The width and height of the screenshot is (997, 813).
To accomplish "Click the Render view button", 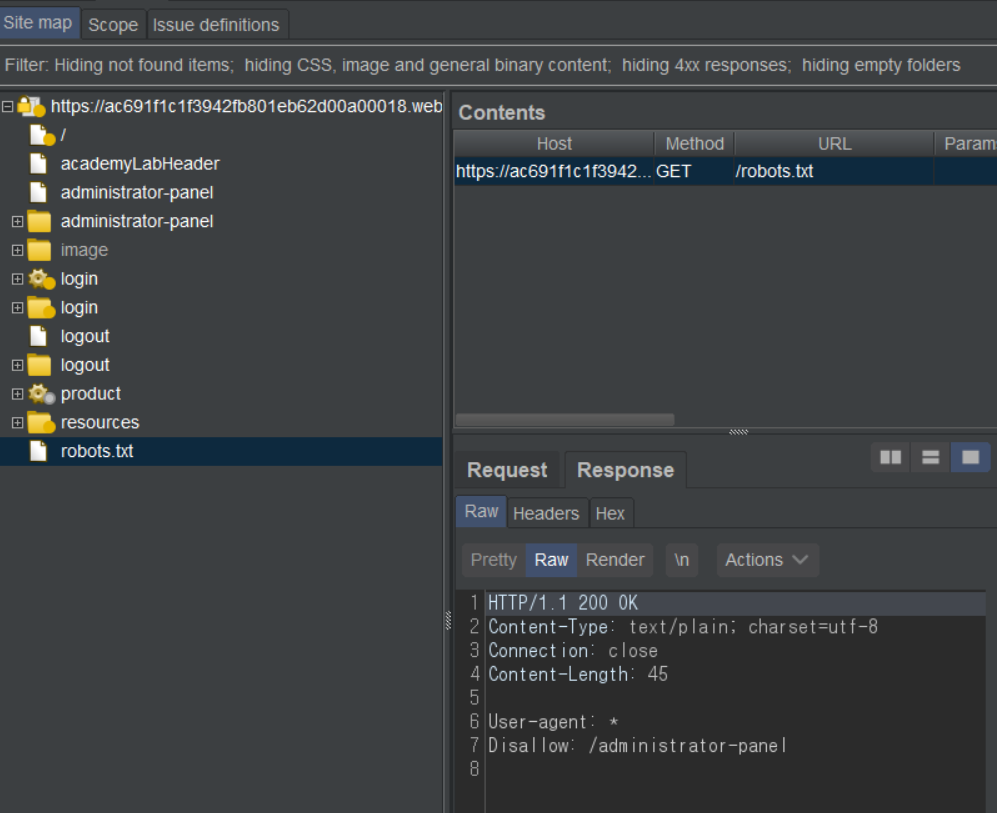I will pyautogui.click(x=615, y=560).
